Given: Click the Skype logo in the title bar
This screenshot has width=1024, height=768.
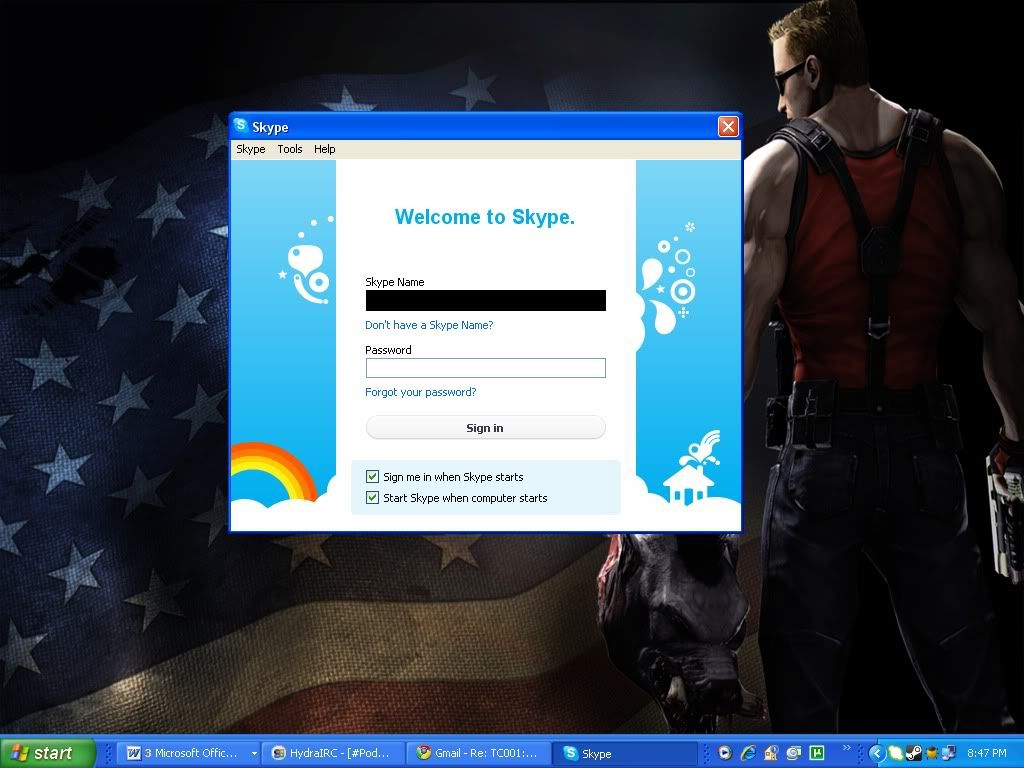Looking at the screenshot, I should pyautogui.click(x=241, y=127).
